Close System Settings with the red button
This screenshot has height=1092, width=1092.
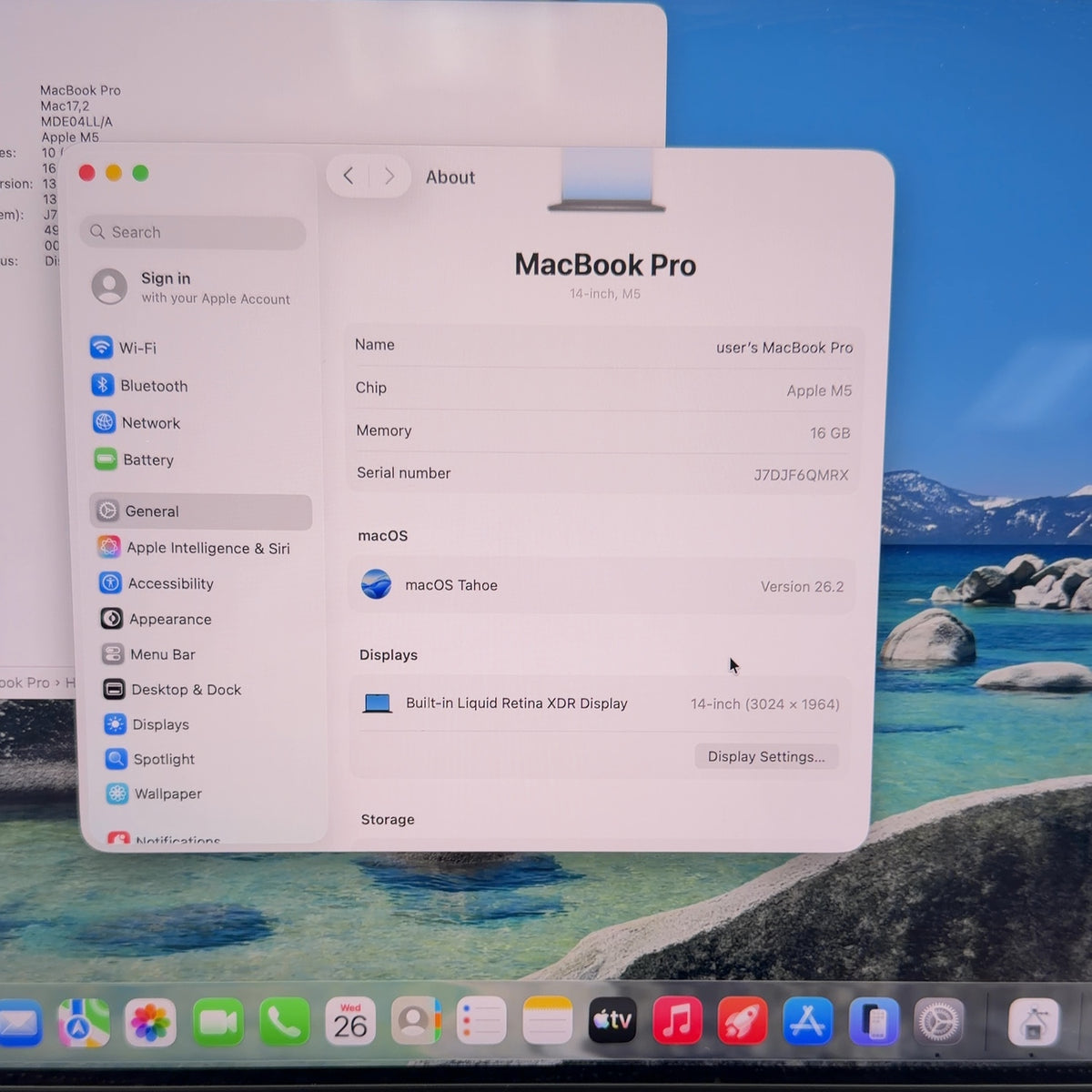(x=87, y=173)
